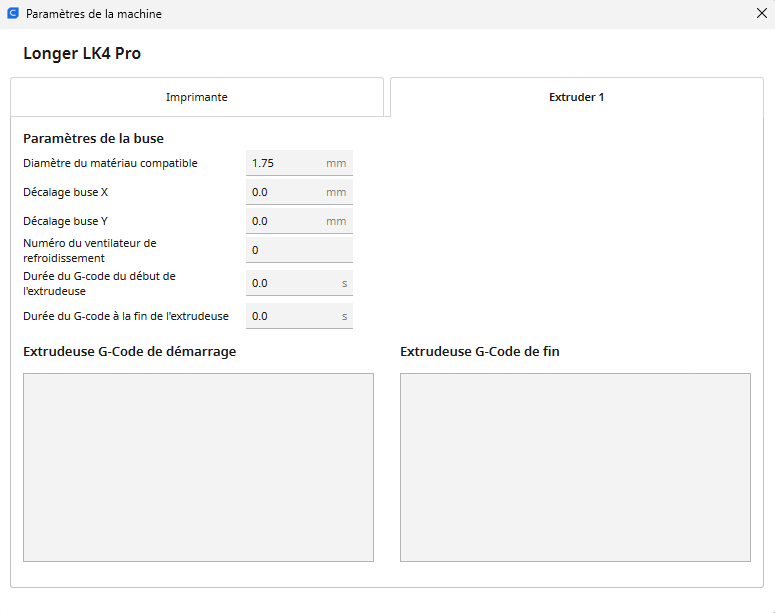Screen dimensions: 775x613
Task: Edit Durée du G-code du début field
Action: pos(299,283)
